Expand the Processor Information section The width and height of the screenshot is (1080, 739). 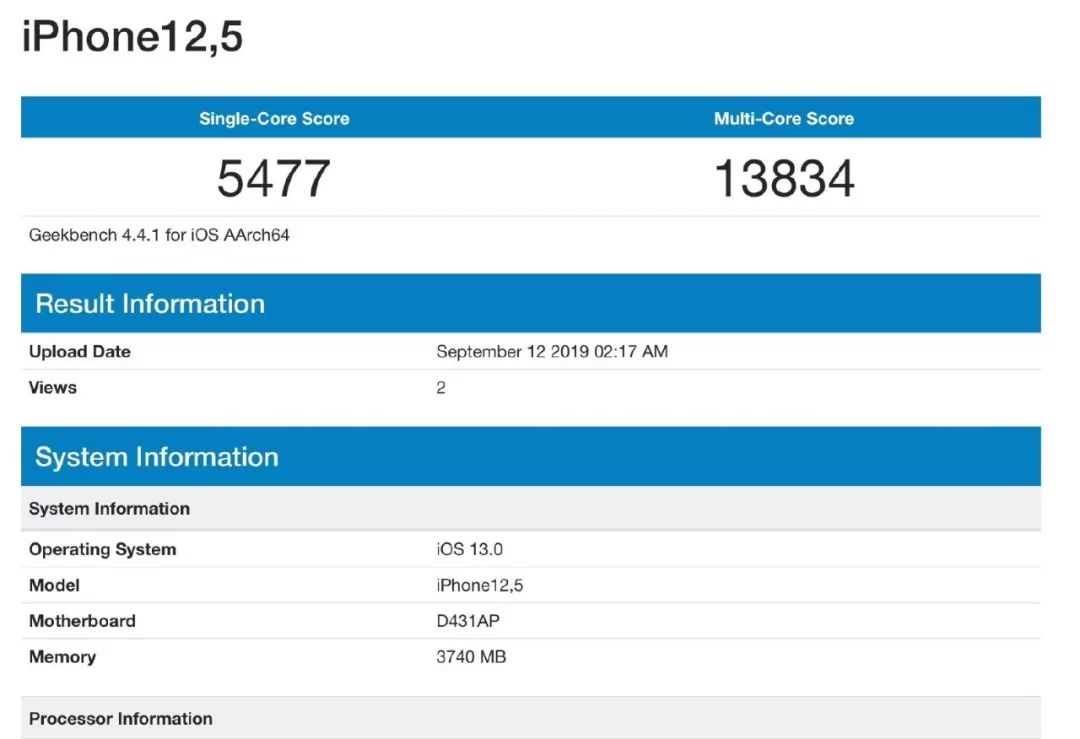coord(124,718)
